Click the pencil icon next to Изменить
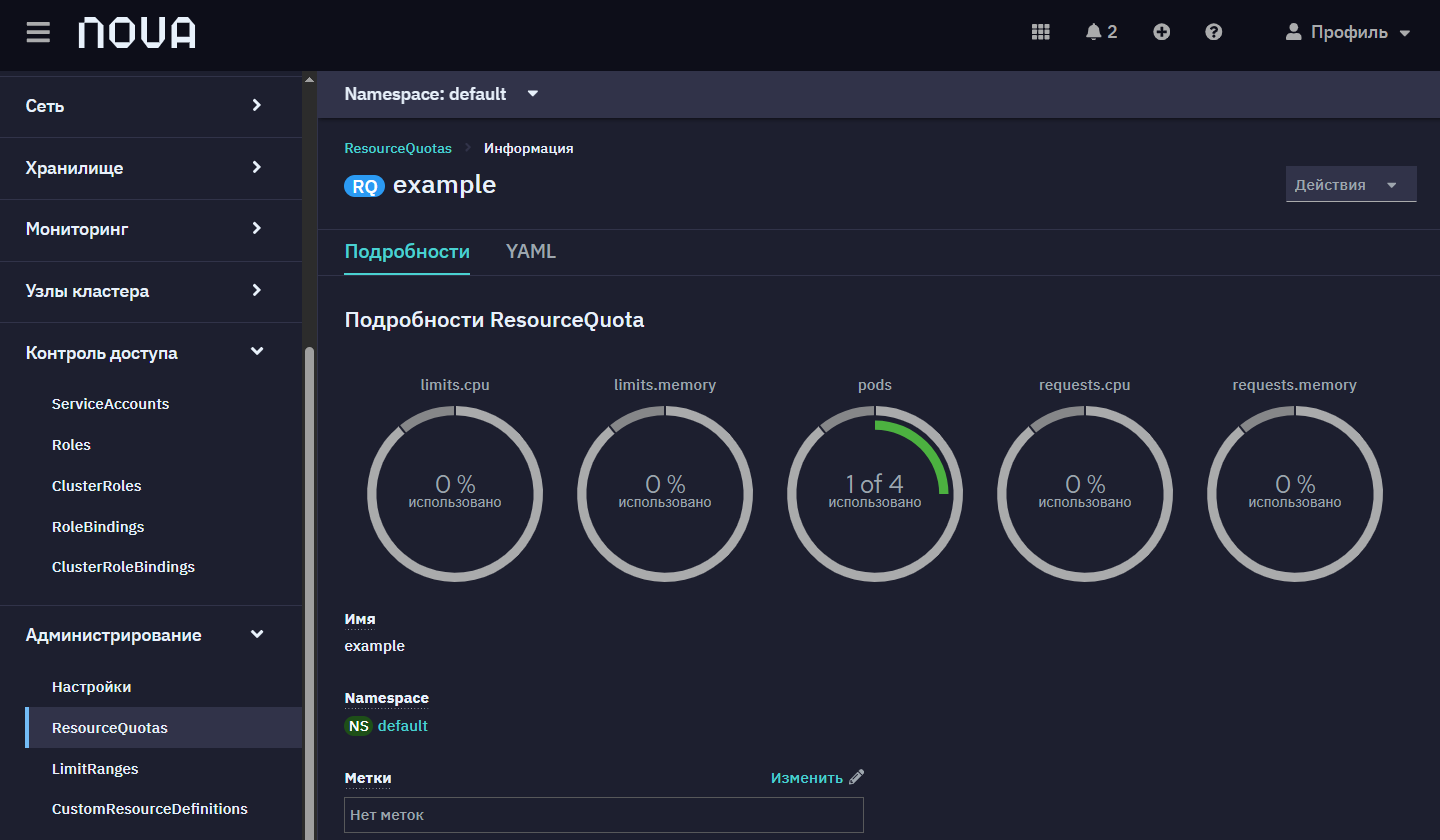The image size is (1440, 840). click(x=856, y=777)
